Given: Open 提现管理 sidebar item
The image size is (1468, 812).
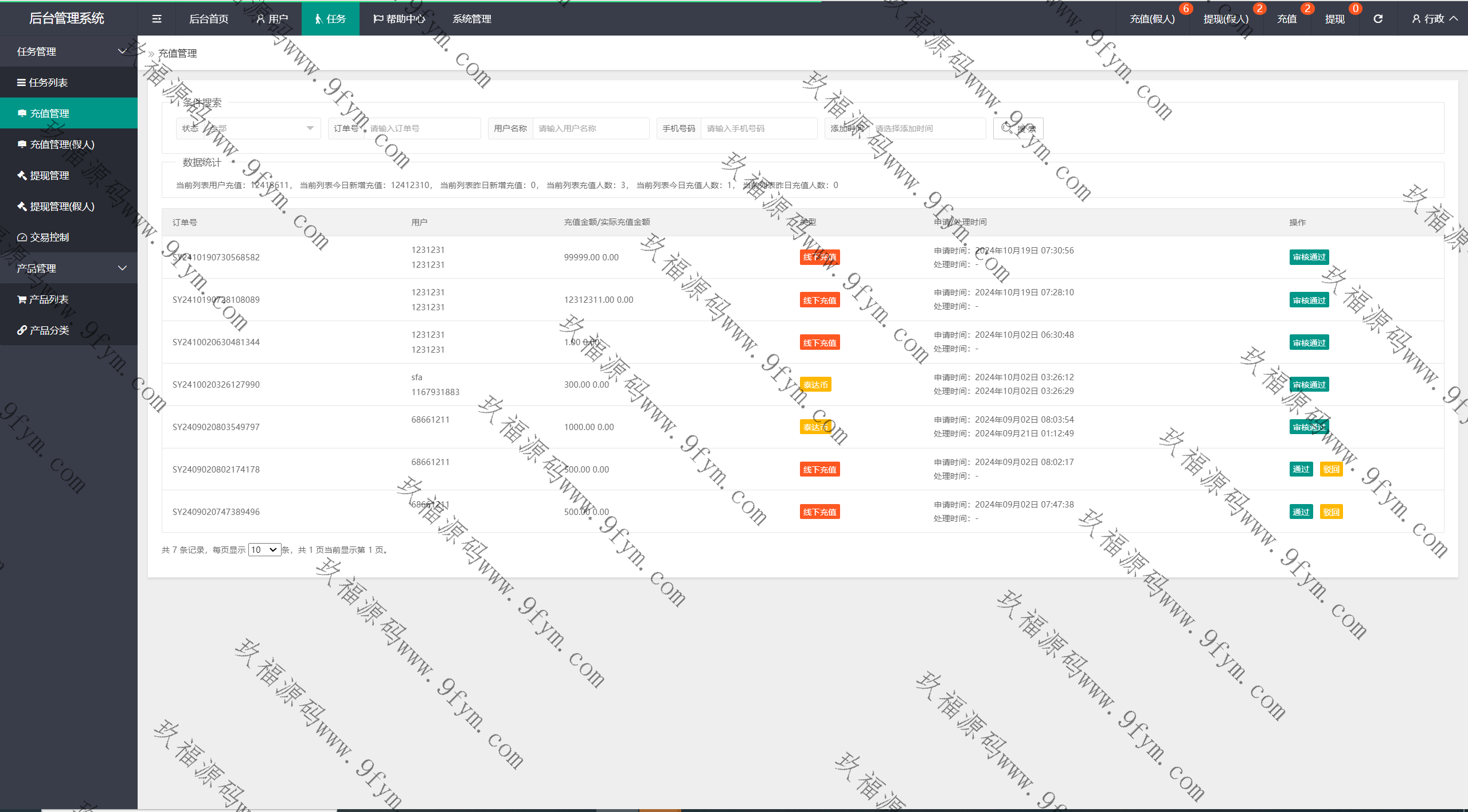Looking at the screenshot, I should [49, 175].
